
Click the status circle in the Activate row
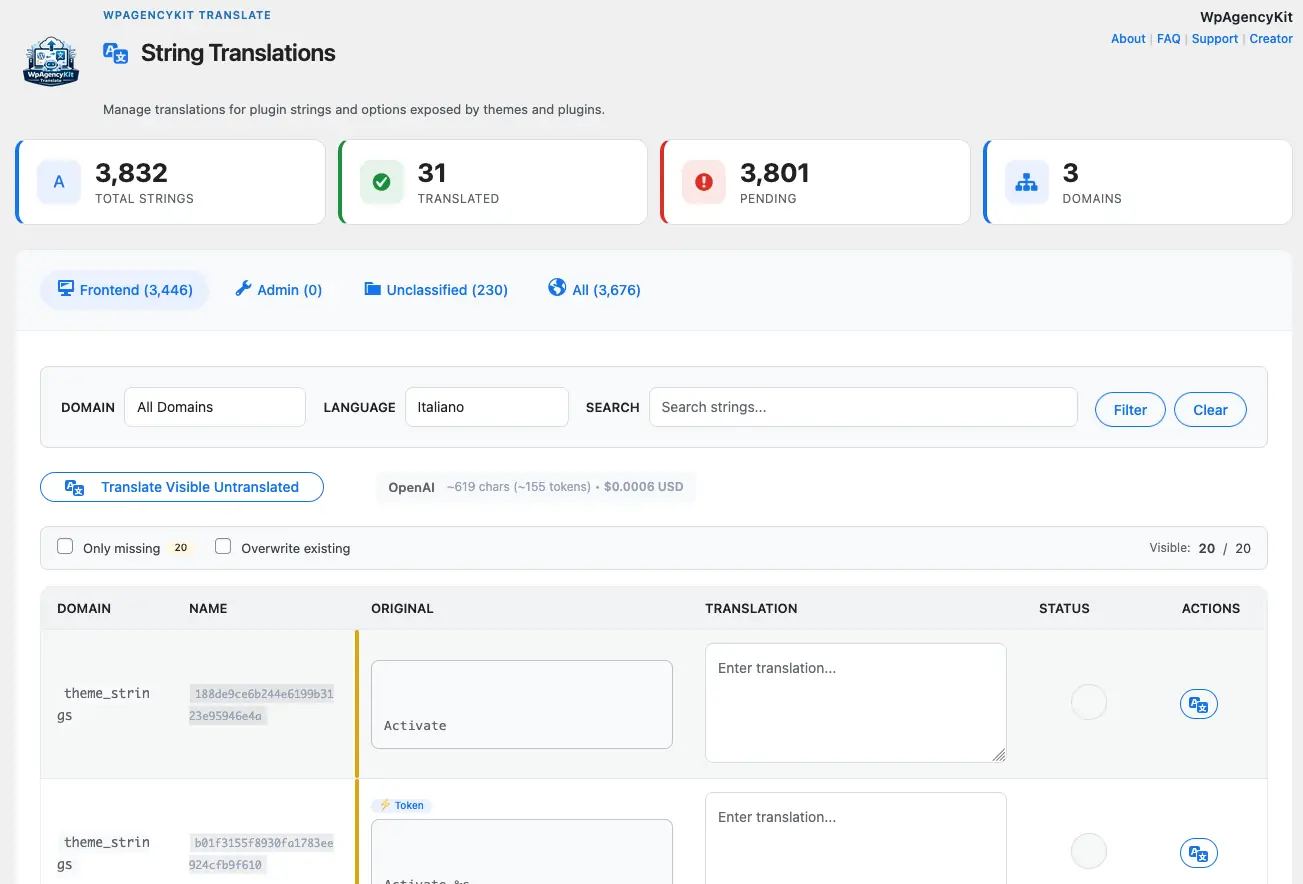point(1089,702)
